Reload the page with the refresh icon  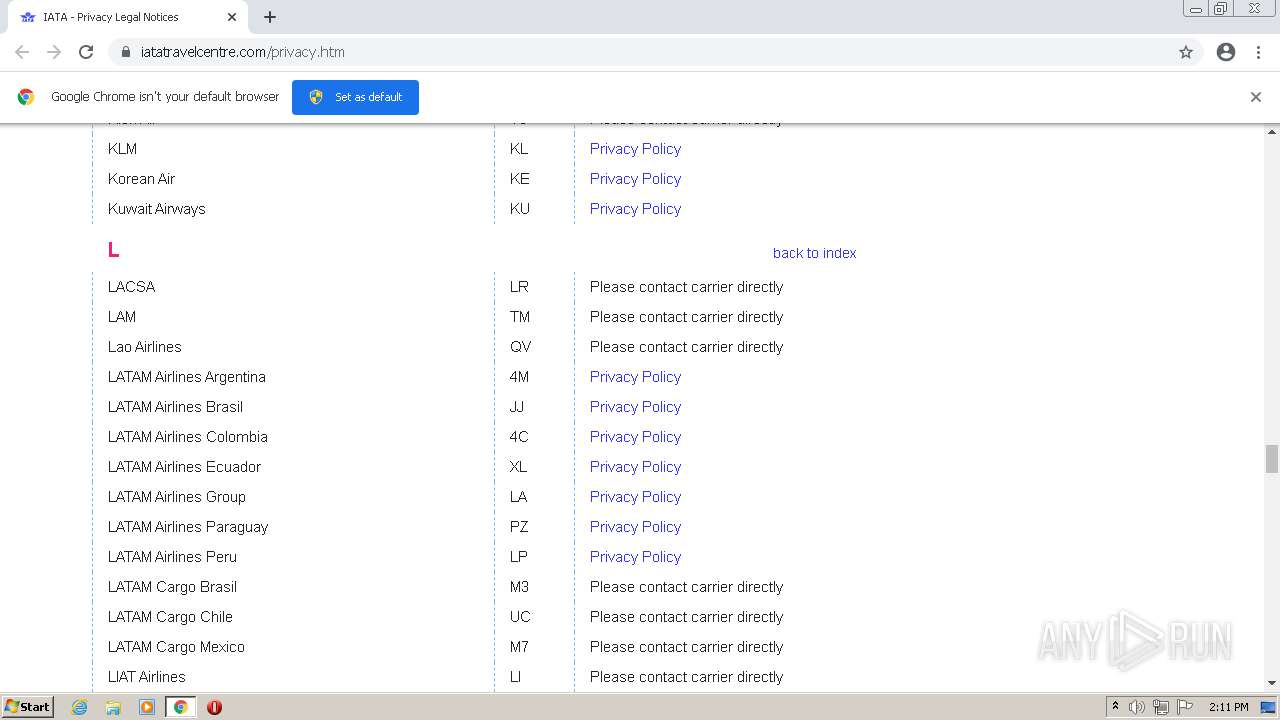86,52
